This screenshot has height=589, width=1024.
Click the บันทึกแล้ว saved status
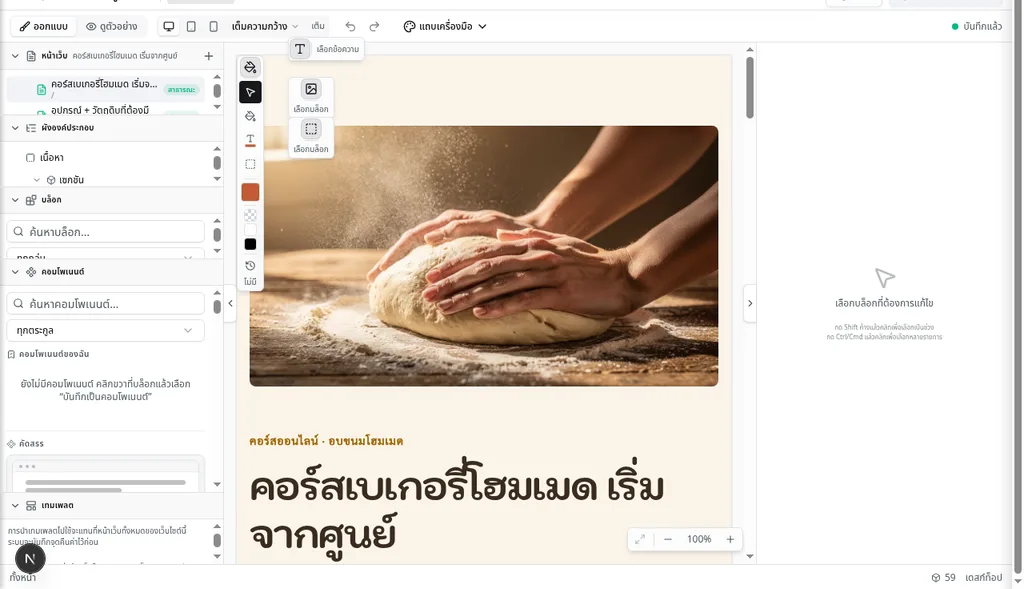tap(976, 26)
